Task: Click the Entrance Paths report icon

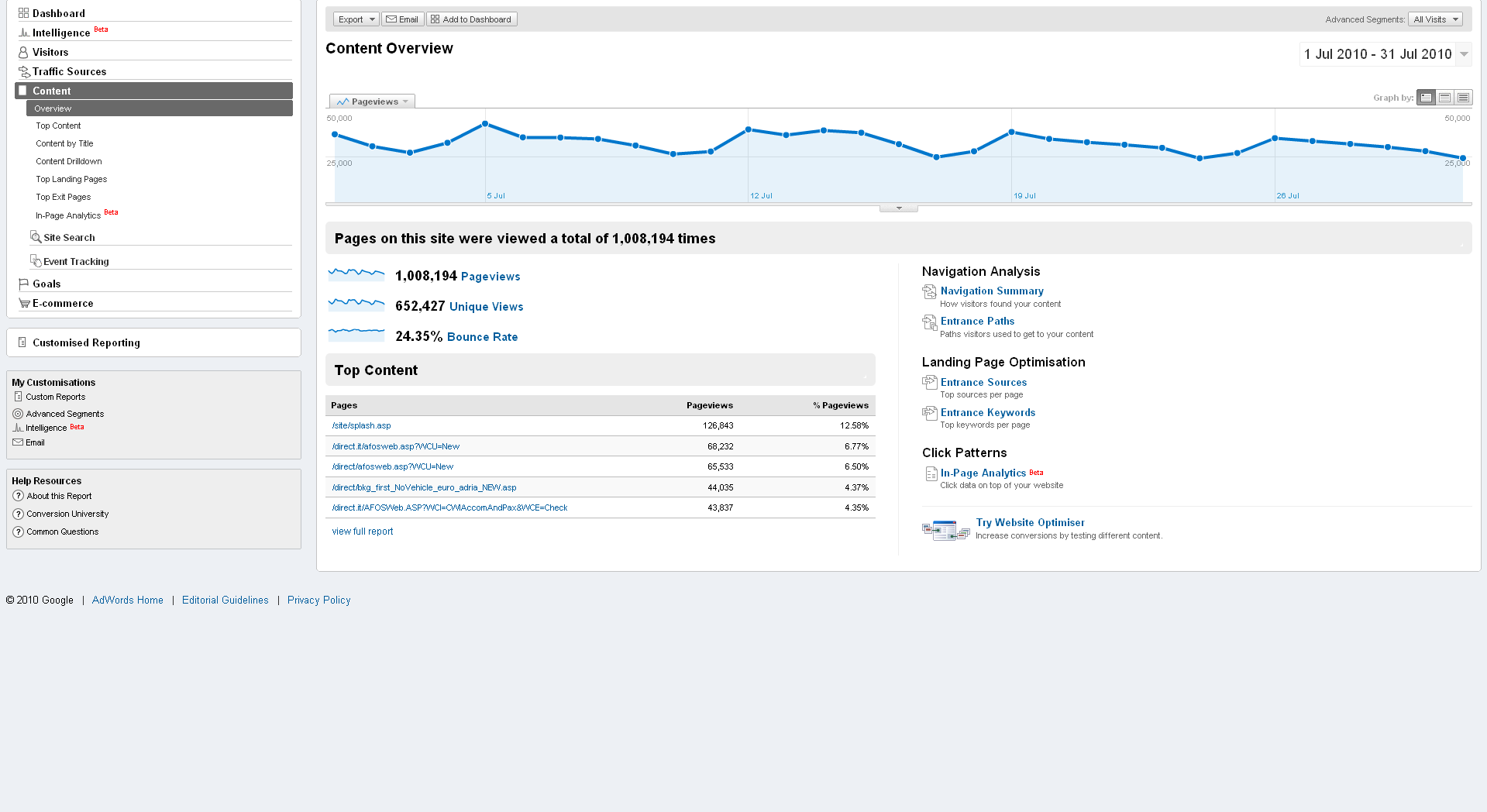Action: 929,322
